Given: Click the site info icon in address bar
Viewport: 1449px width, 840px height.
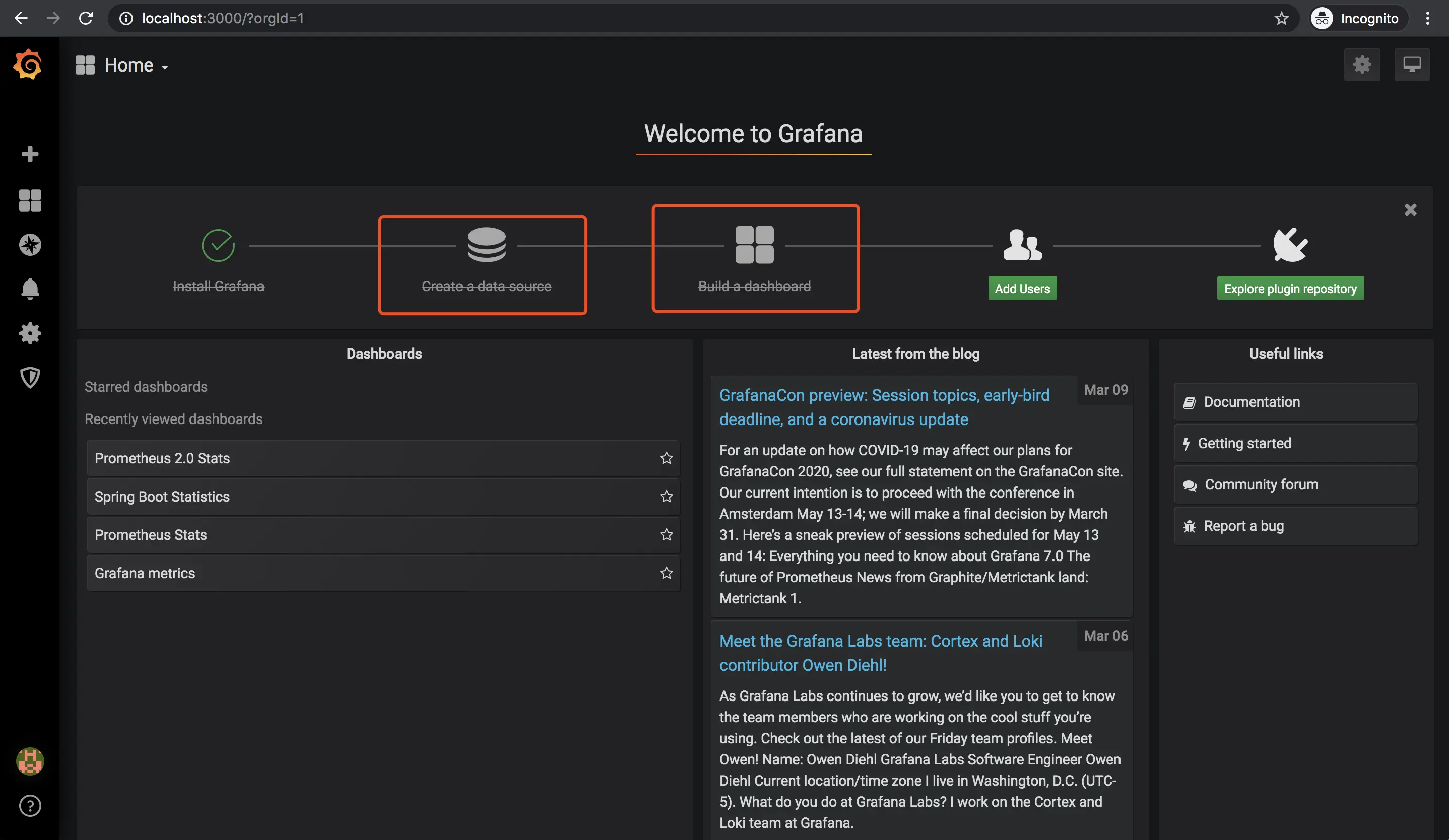Looking at the screenshot, I should point(126,19).
